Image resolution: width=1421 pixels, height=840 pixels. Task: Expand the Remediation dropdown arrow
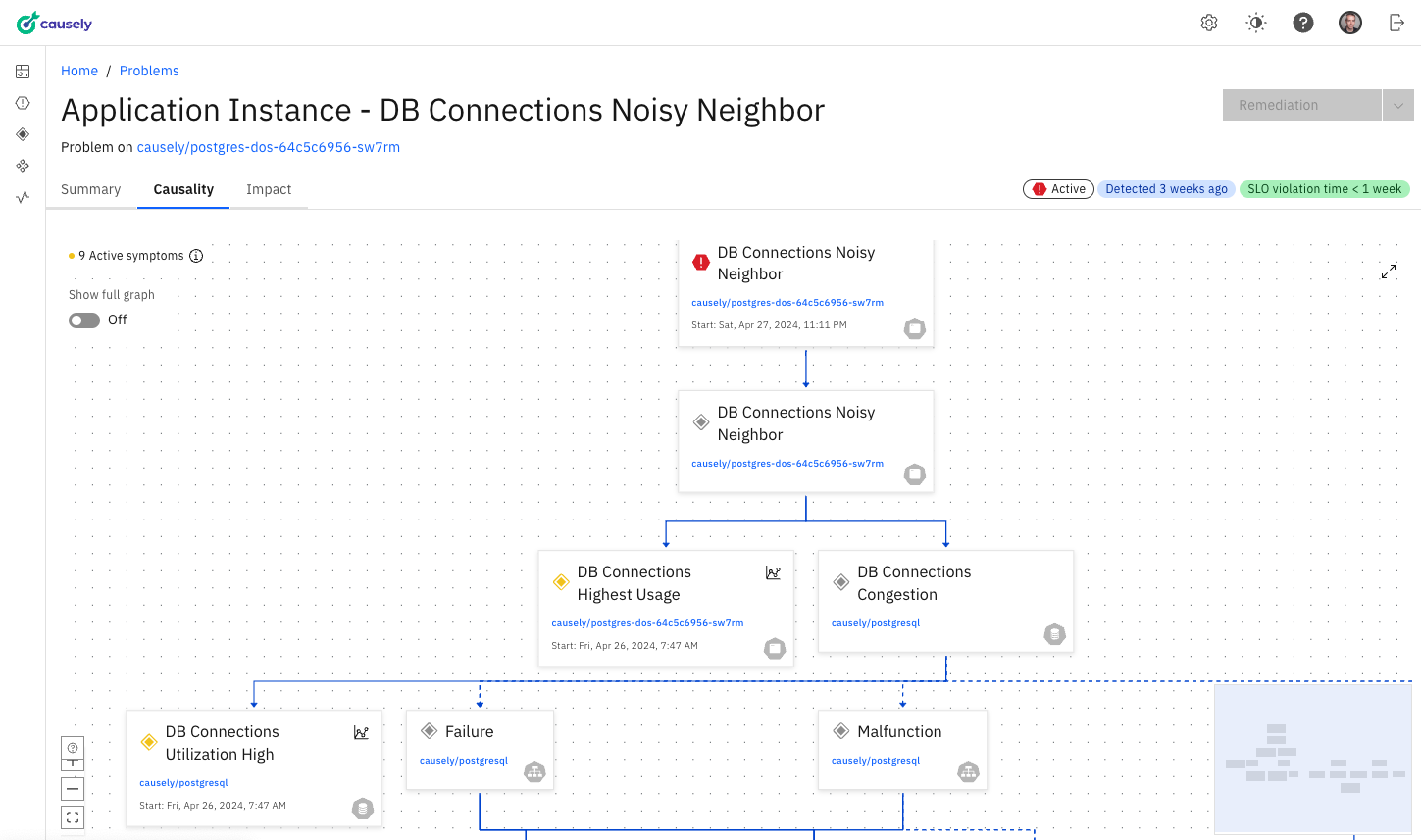tap(1398, 105)
